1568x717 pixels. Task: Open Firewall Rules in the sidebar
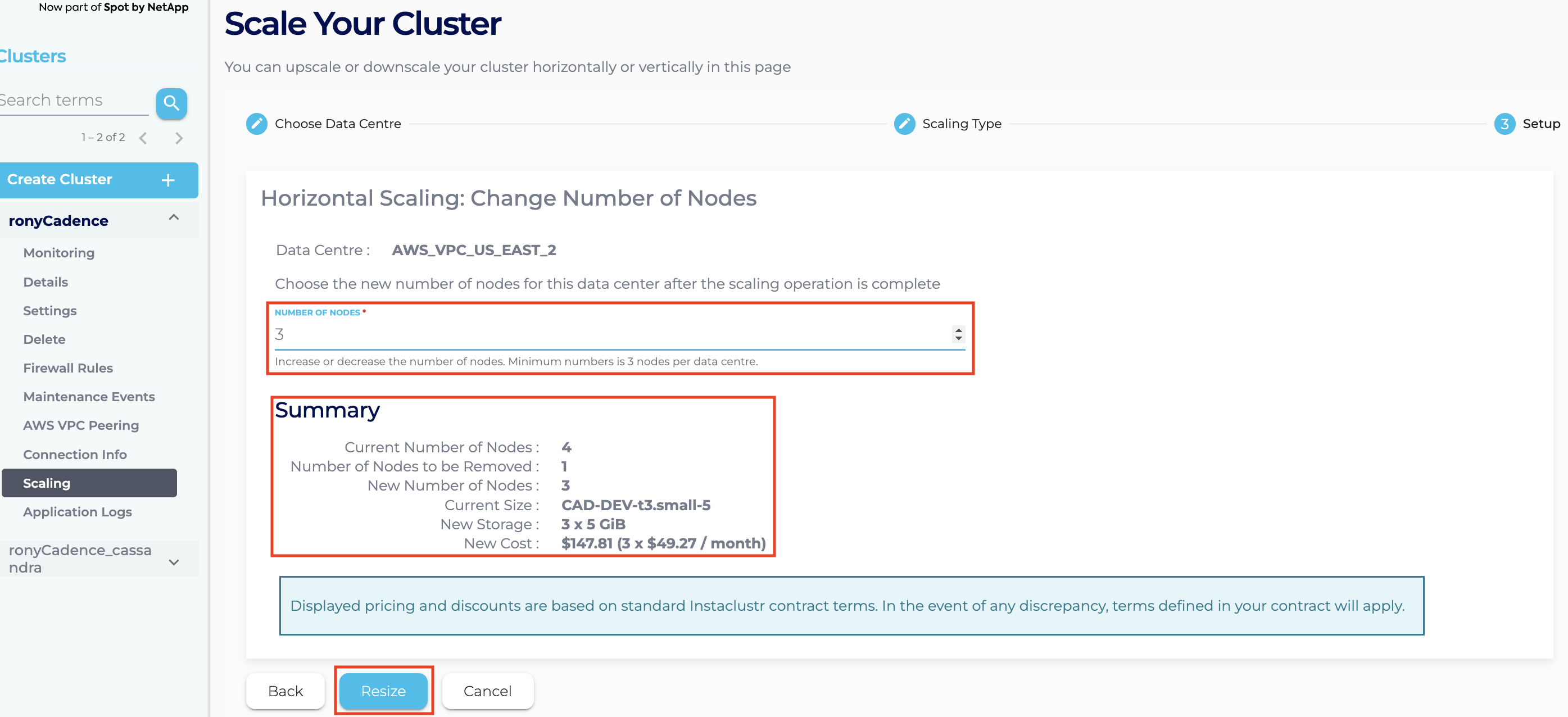[x=67, y=367]
